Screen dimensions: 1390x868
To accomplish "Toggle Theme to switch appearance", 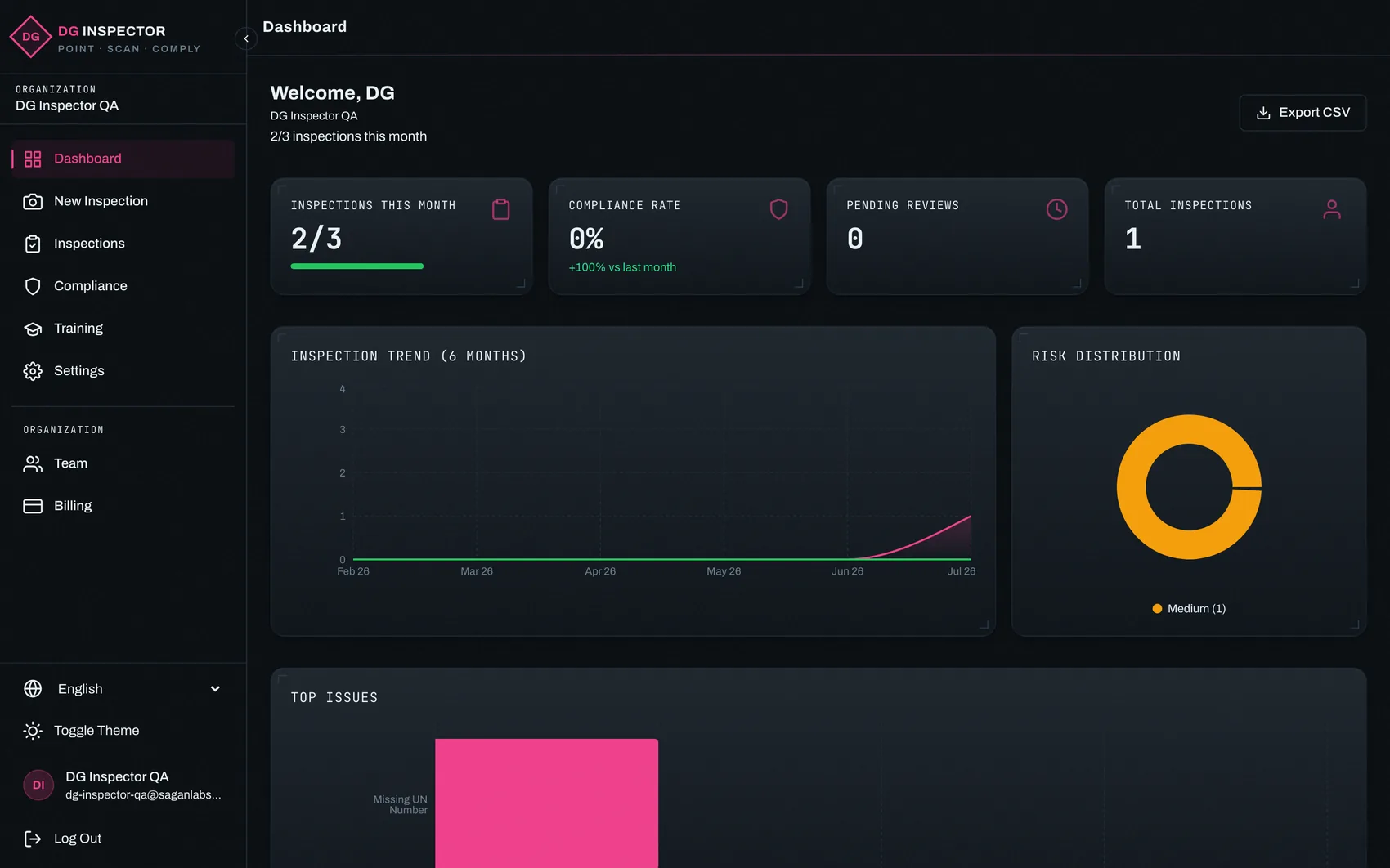I will point(123,731).
